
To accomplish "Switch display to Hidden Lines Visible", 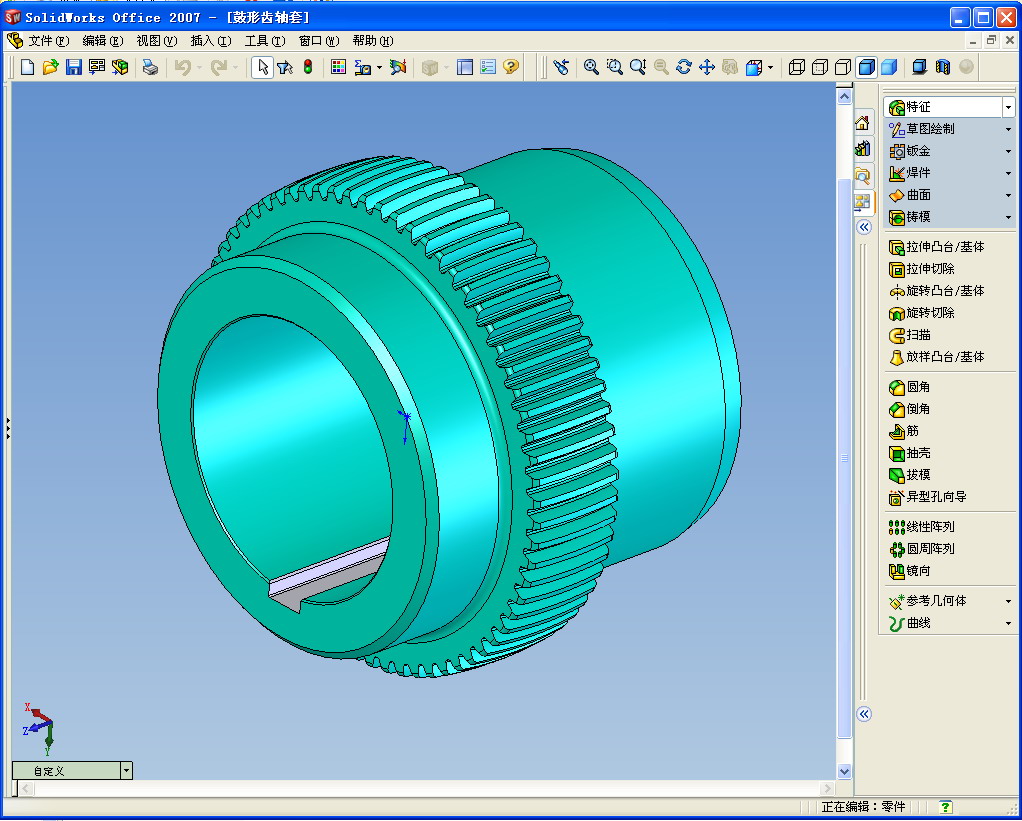I will pyautogui.click(x=820, y=66).
